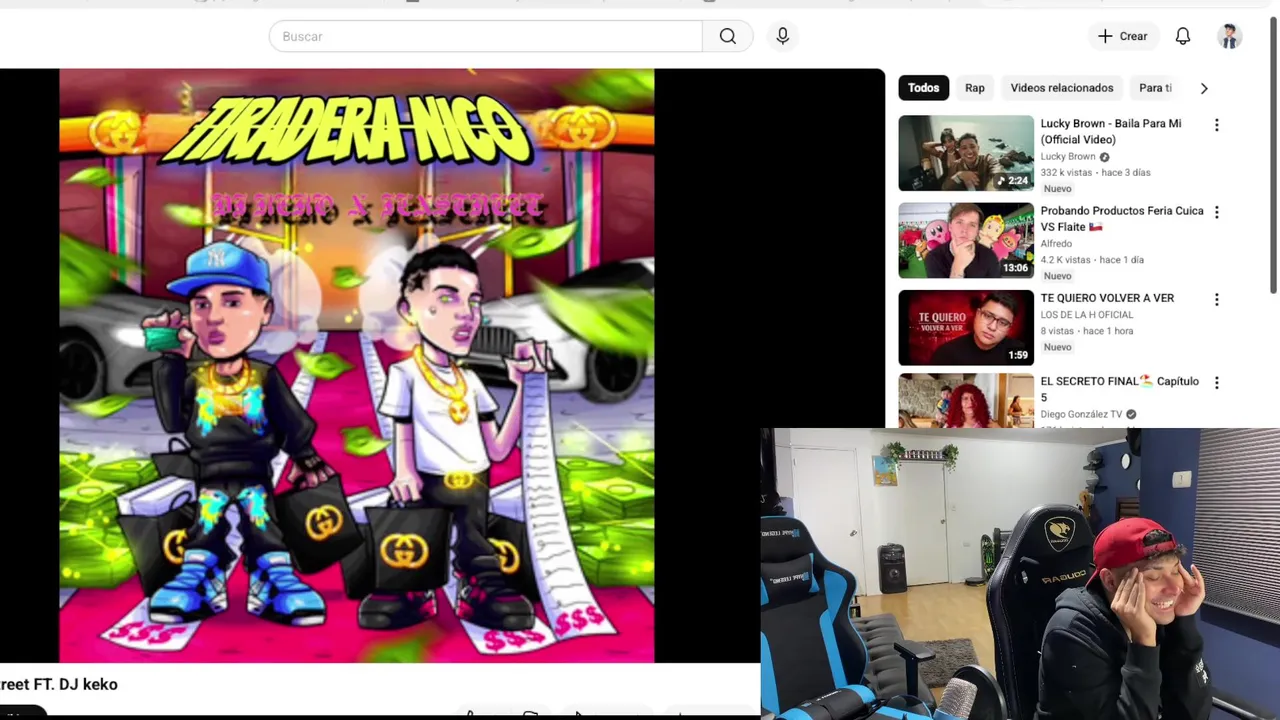1280x720 pixels.
Task: Start voice search with microphone icon
Action: (x=782, y=36)
